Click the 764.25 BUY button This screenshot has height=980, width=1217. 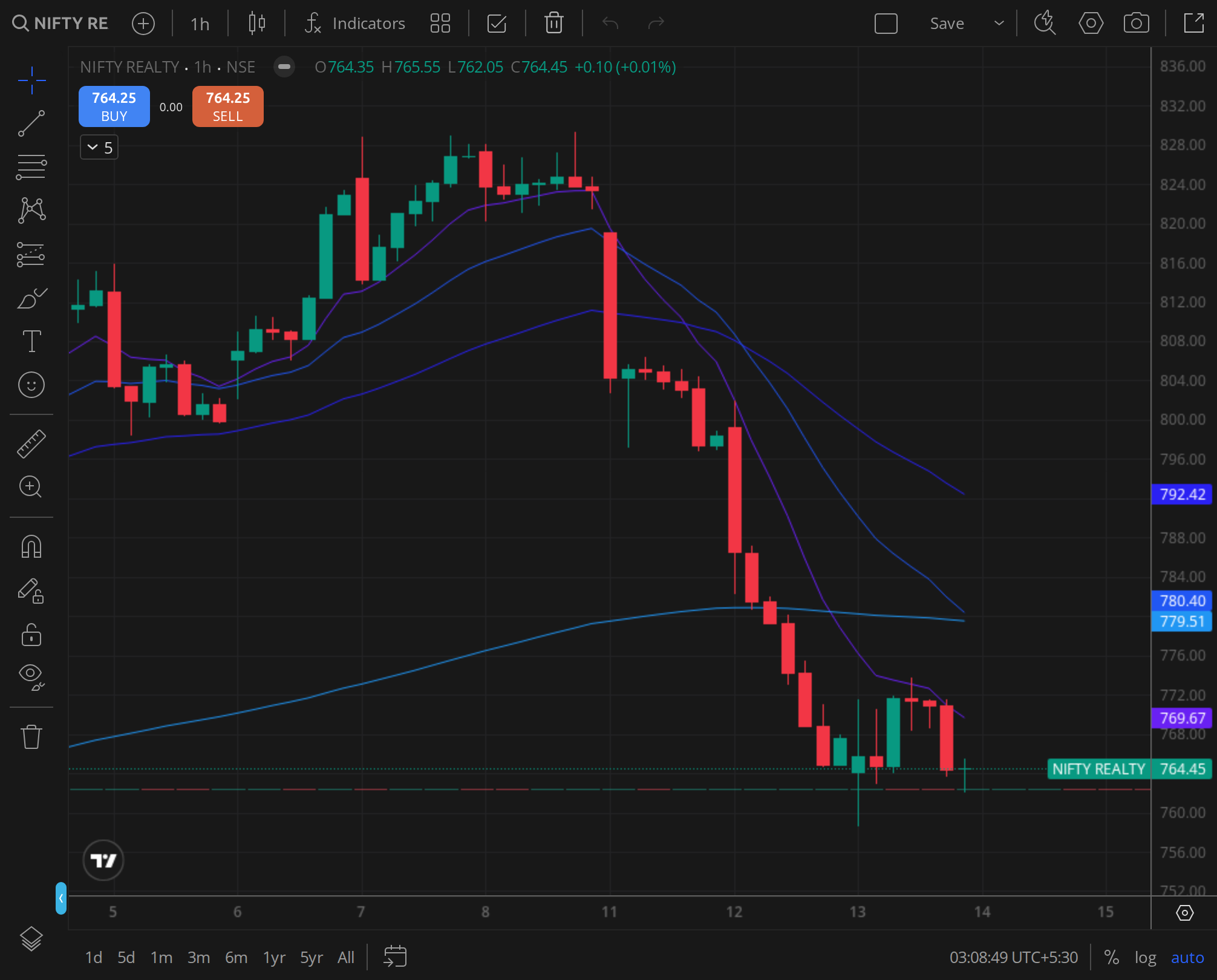[x=114, y=106]
